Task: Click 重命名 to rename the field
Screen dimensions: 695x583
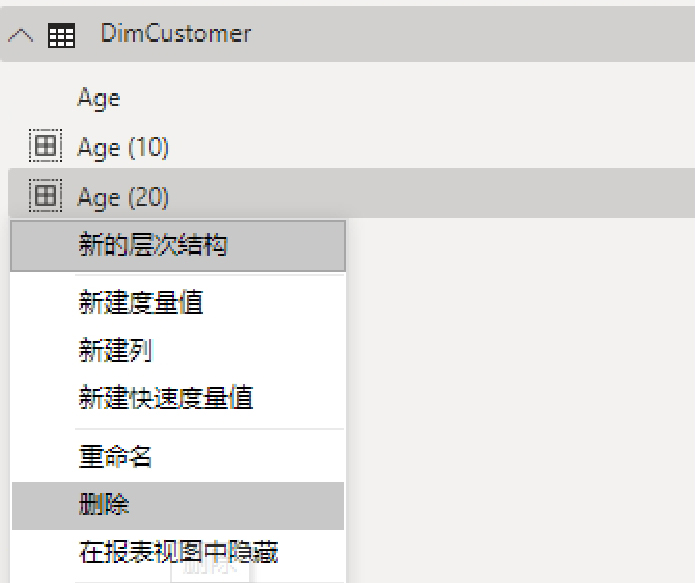Action: 116,457
